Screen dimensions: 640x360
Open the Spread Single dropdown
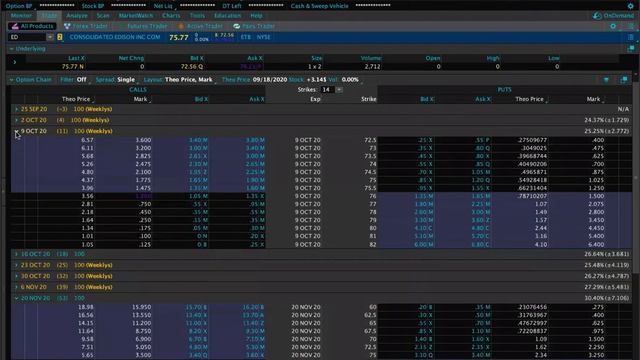[126, 80]
